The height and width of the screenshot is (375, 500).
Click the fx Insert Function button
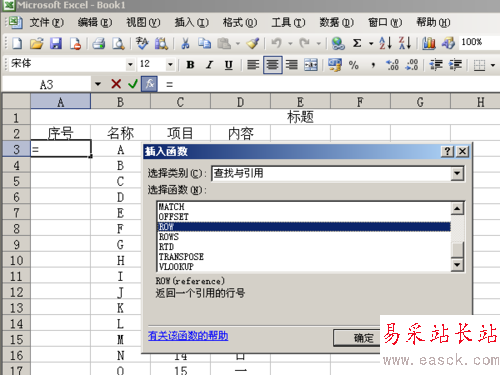(149, 84)
